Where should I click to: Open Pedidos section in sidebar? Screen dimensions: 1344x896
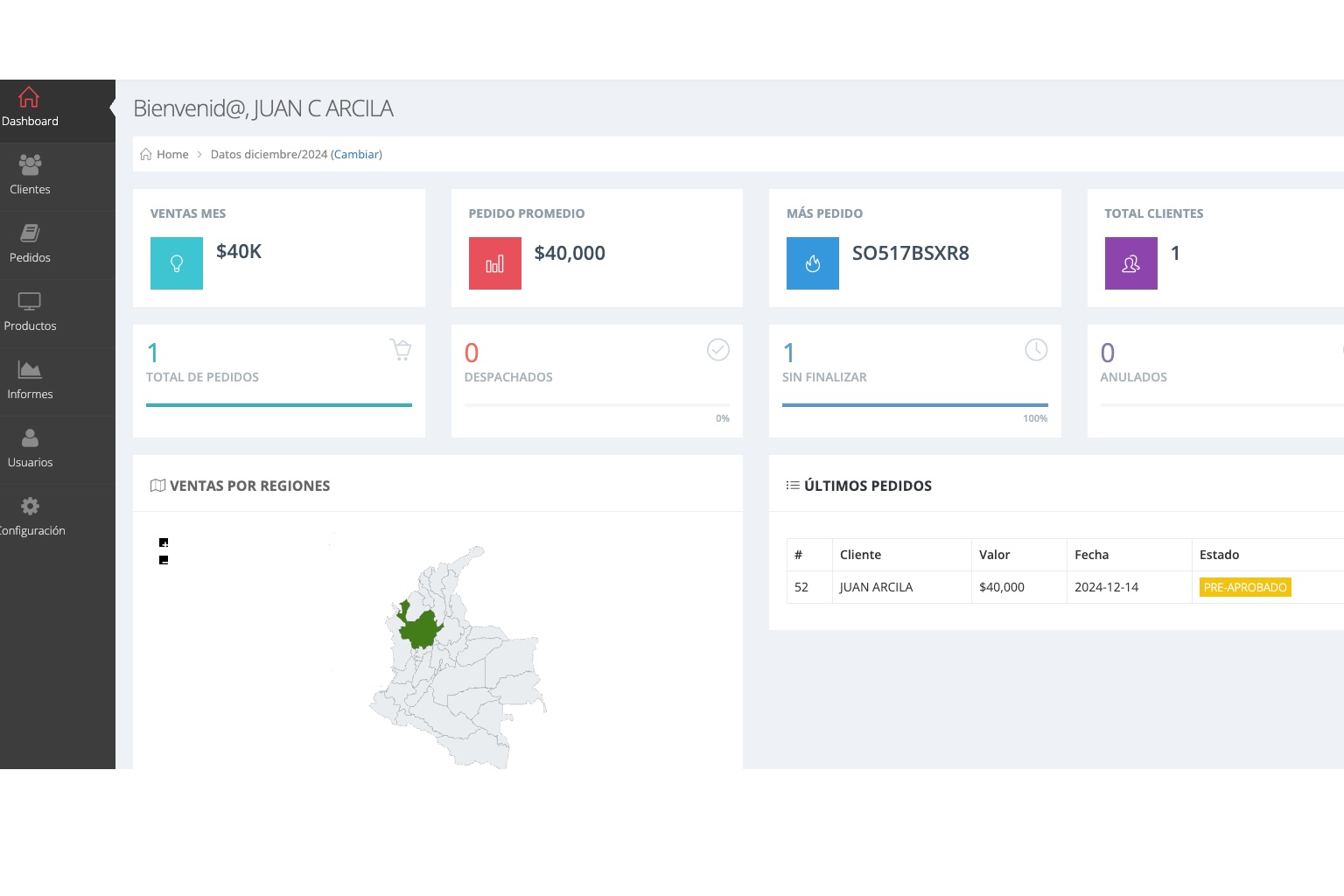pos(30,245)
